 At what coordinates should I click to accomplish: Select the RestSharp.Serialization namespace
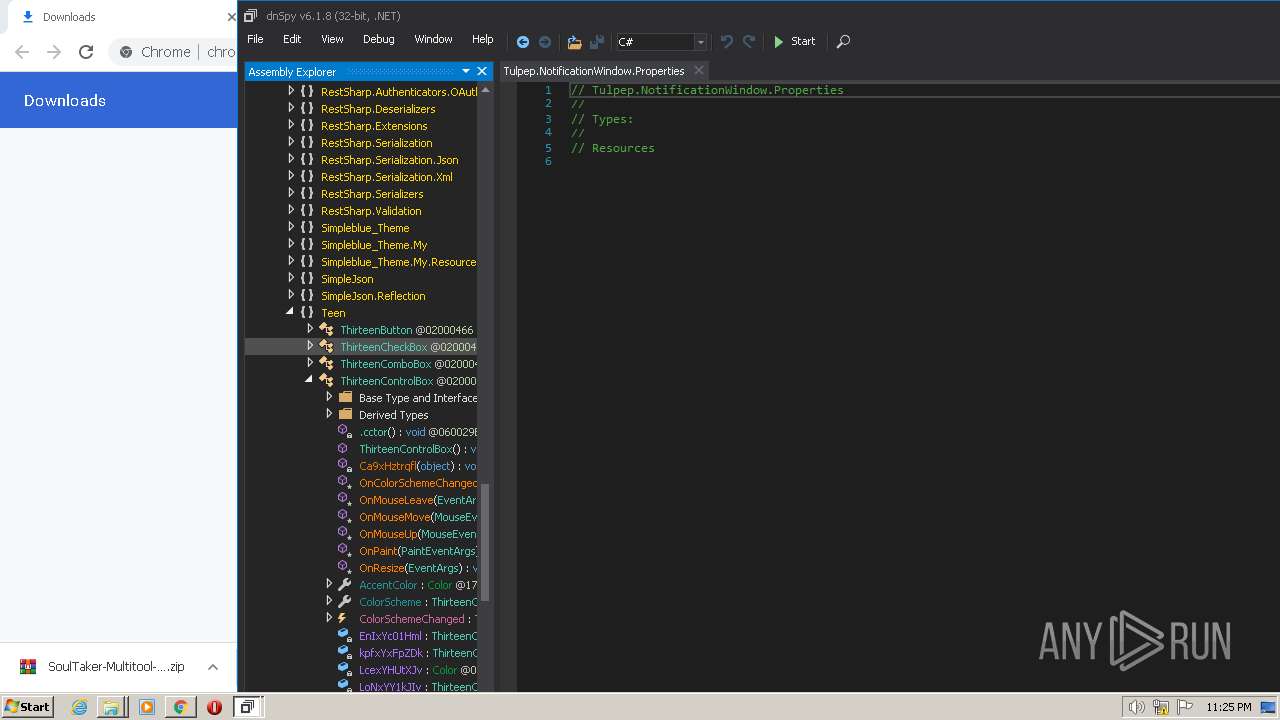click(376, 143)
